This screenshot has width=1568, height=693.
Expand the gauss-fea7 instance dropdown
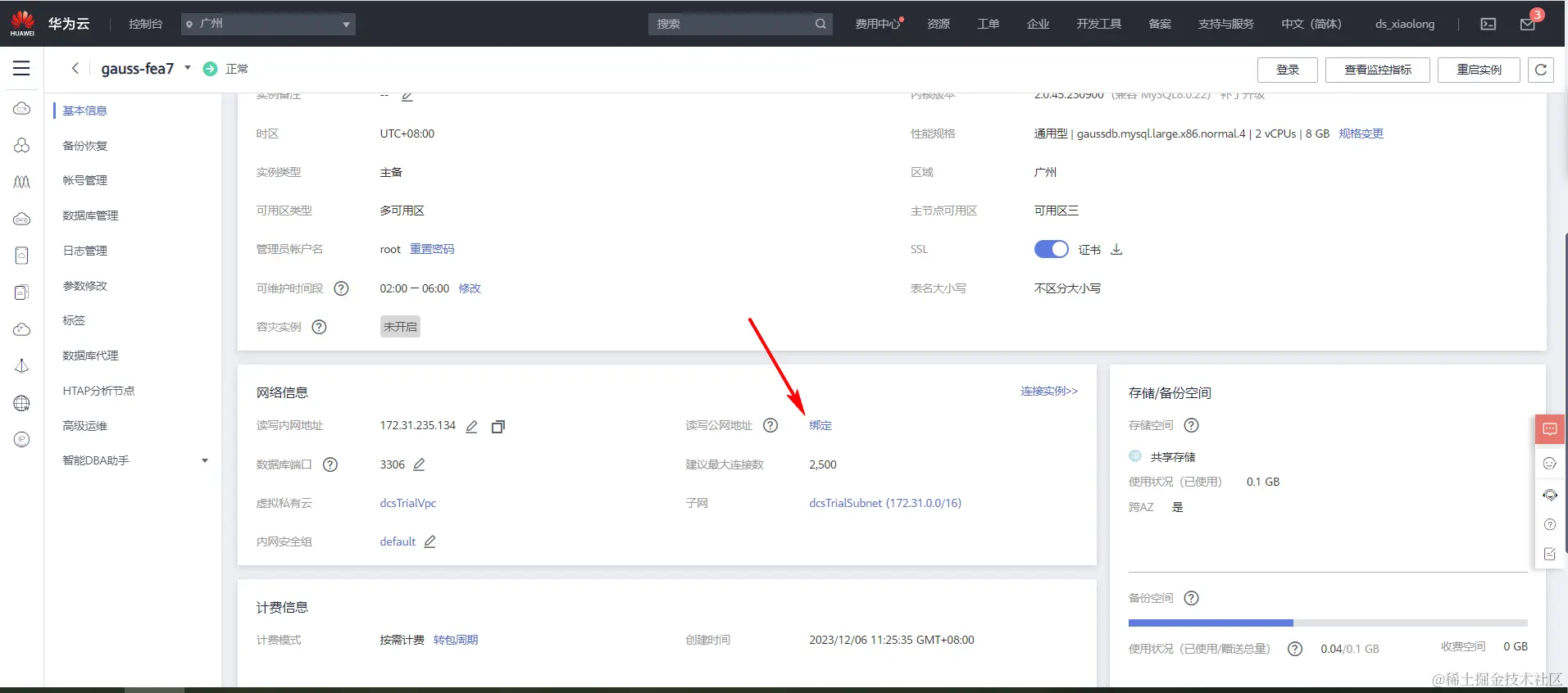point(188,68)
